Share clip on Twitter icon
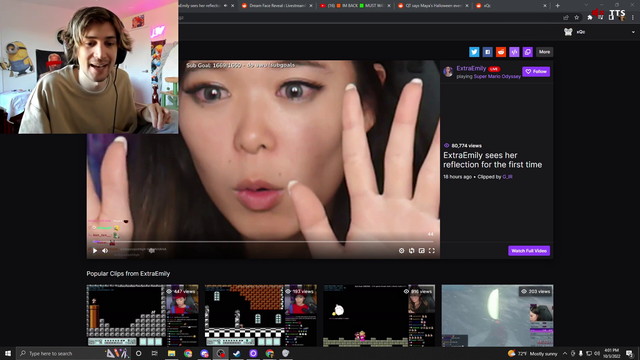Image resolution: width=640 pixels, height=360 pixels. click(x=474, y=52)
